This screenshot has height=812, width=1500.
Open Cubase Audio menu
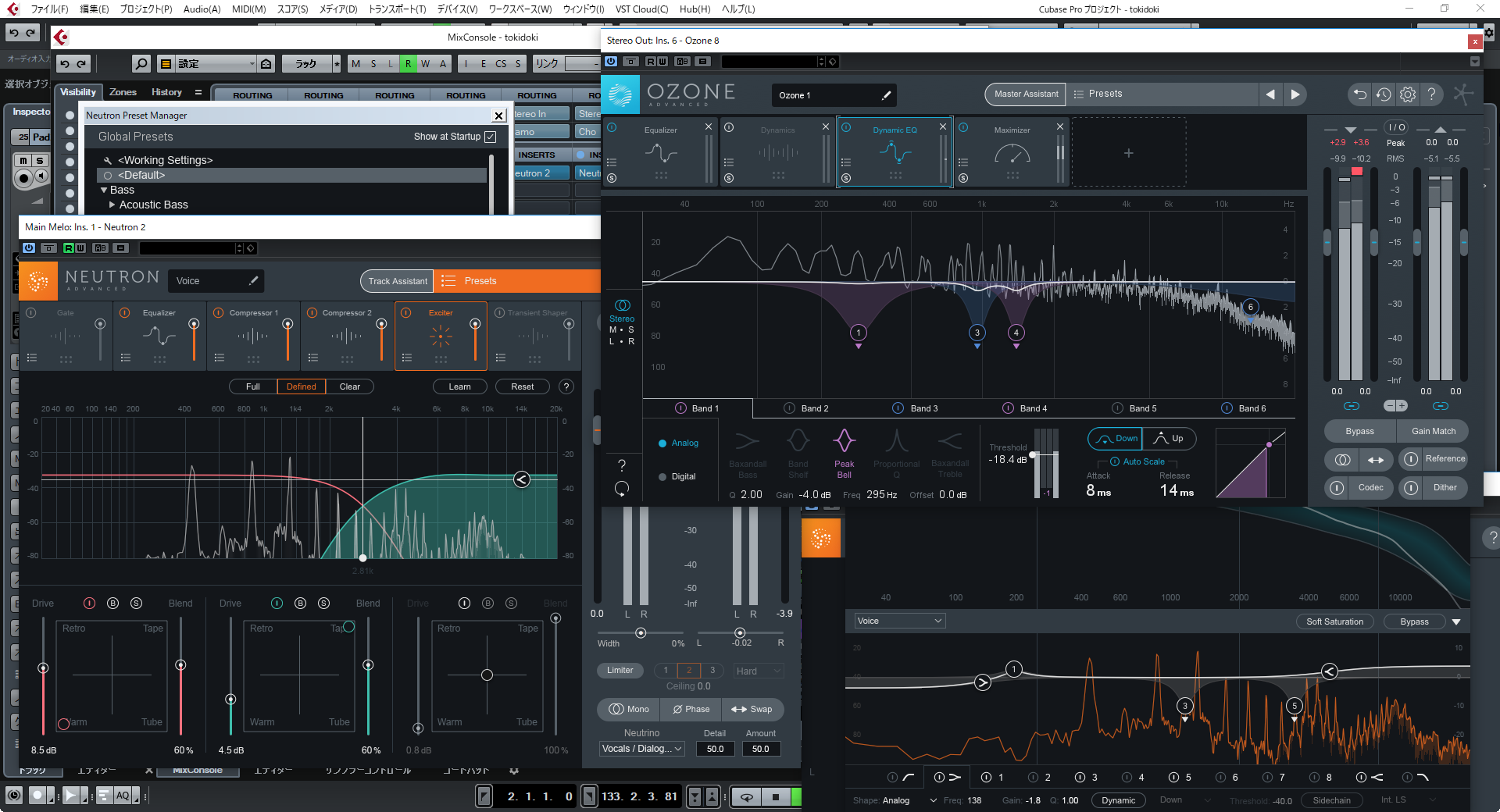pyautogui.click(x=202, y=9)
